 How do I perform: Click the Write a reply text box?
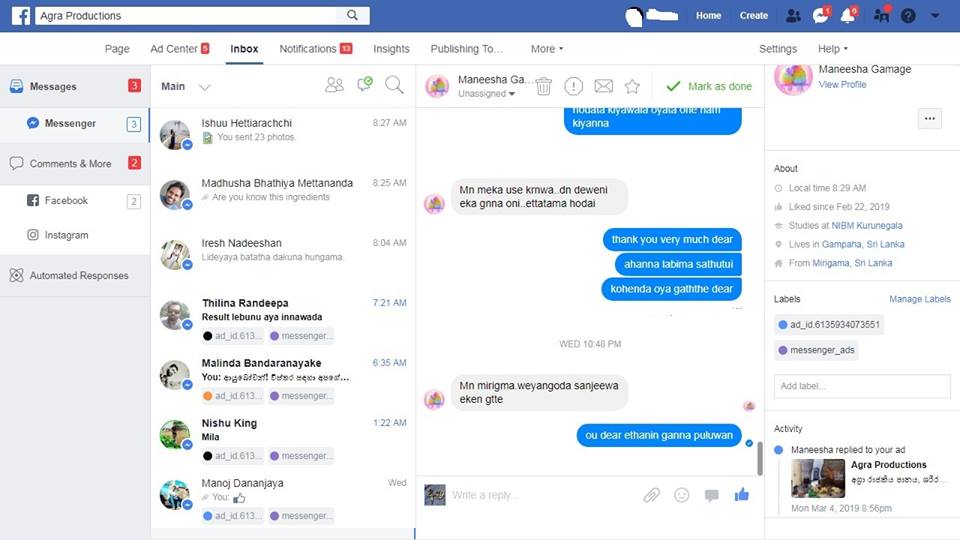click(x=542, y=495)
